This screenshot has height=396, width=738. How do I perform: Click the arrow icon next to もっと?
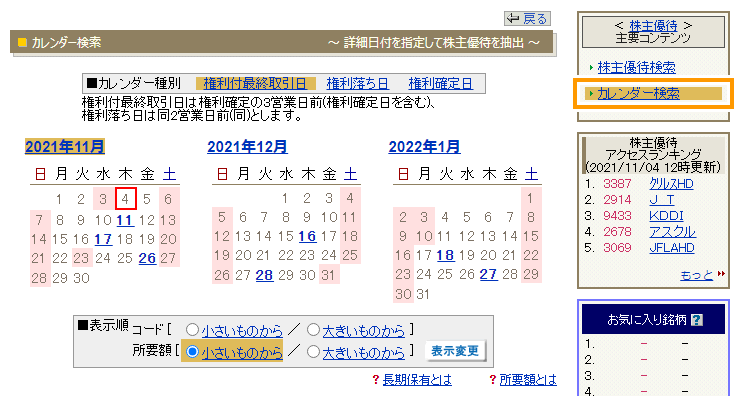click(721, 274)
